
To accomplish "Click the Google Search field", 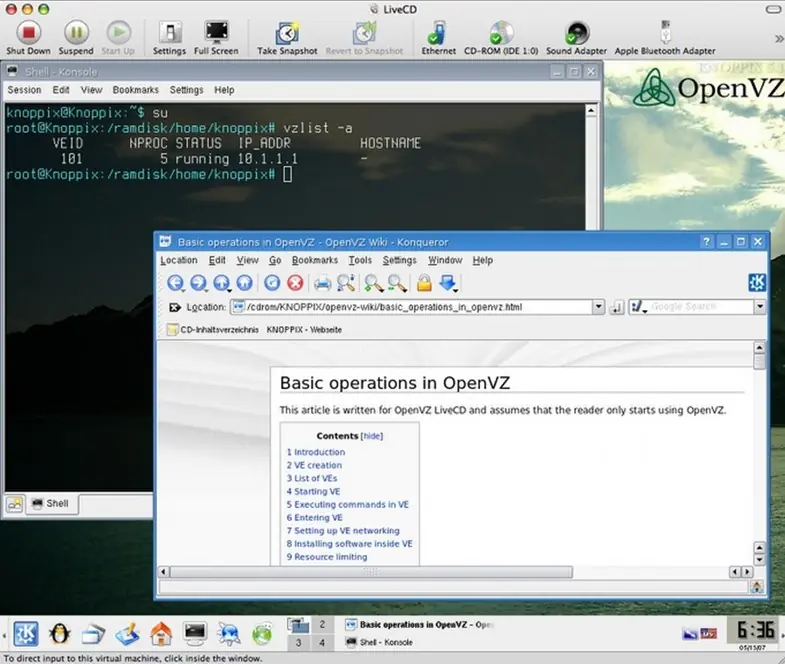I will 701,307.
